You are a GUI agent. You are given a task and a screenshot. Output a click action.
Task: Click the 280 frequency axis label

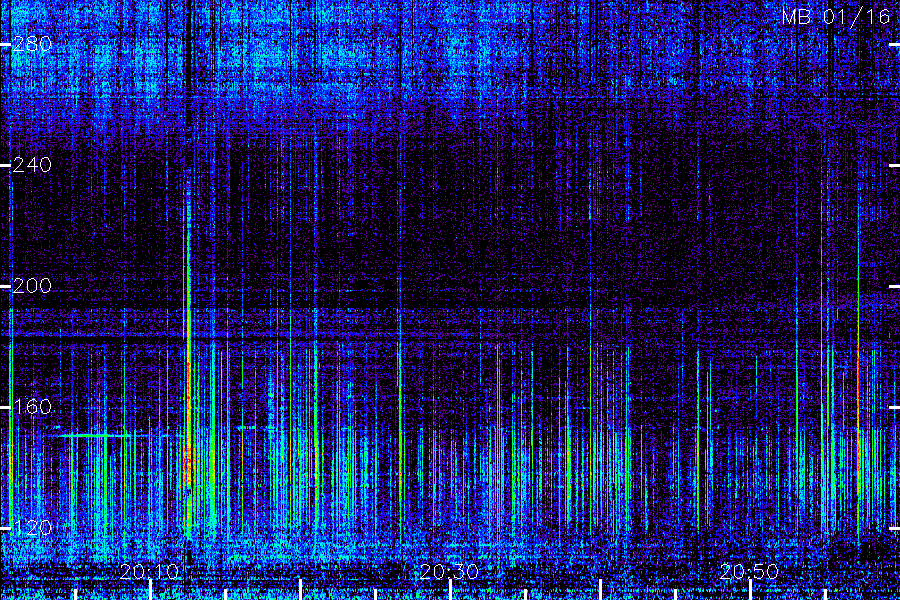pos(32,44)
